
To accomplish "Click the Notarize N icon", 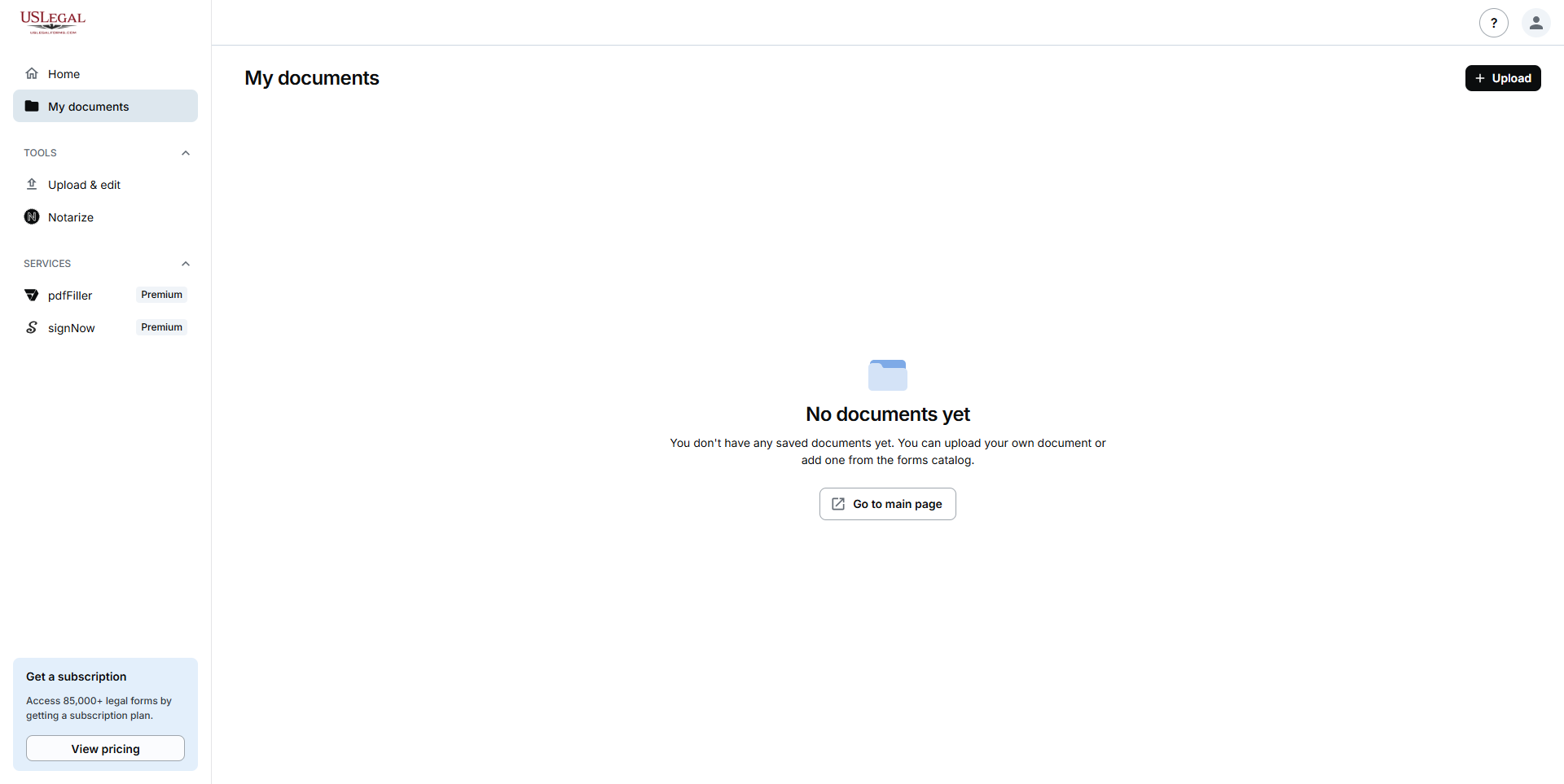I will (32, 217).
